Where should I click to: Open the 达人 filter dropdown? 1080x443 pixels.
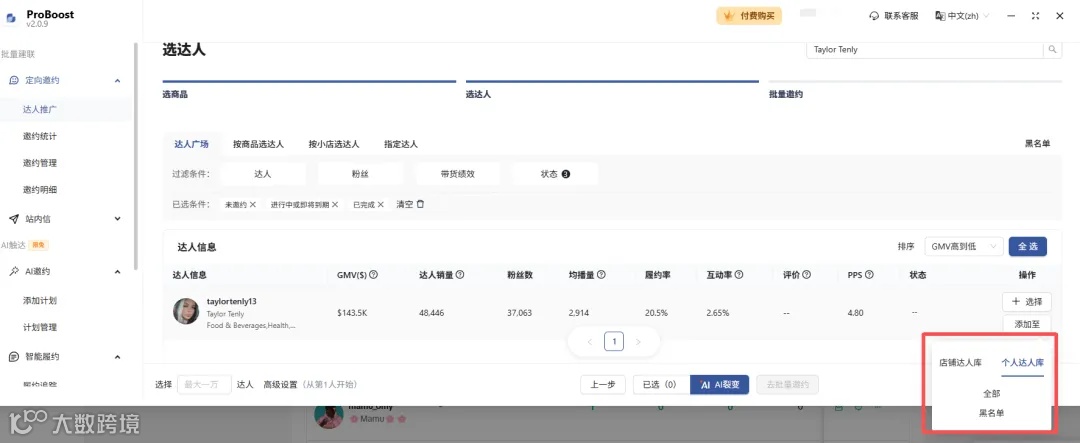click(x=263, y=174)
